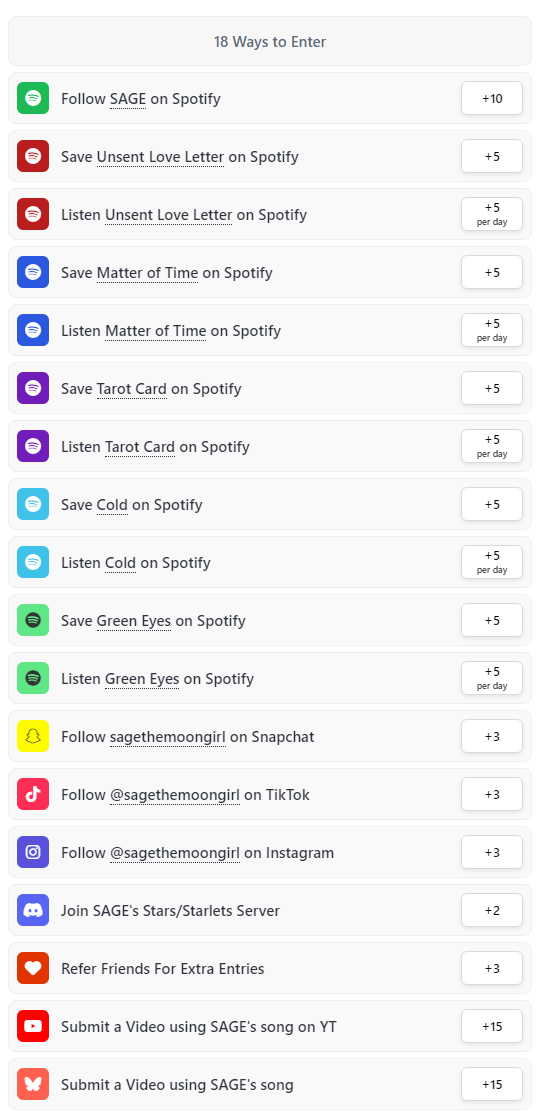Open the Discord icon for the Stars/Starlets Server
The width and height of the screenshot is (540, 1116).
click(x=33, y=910)
